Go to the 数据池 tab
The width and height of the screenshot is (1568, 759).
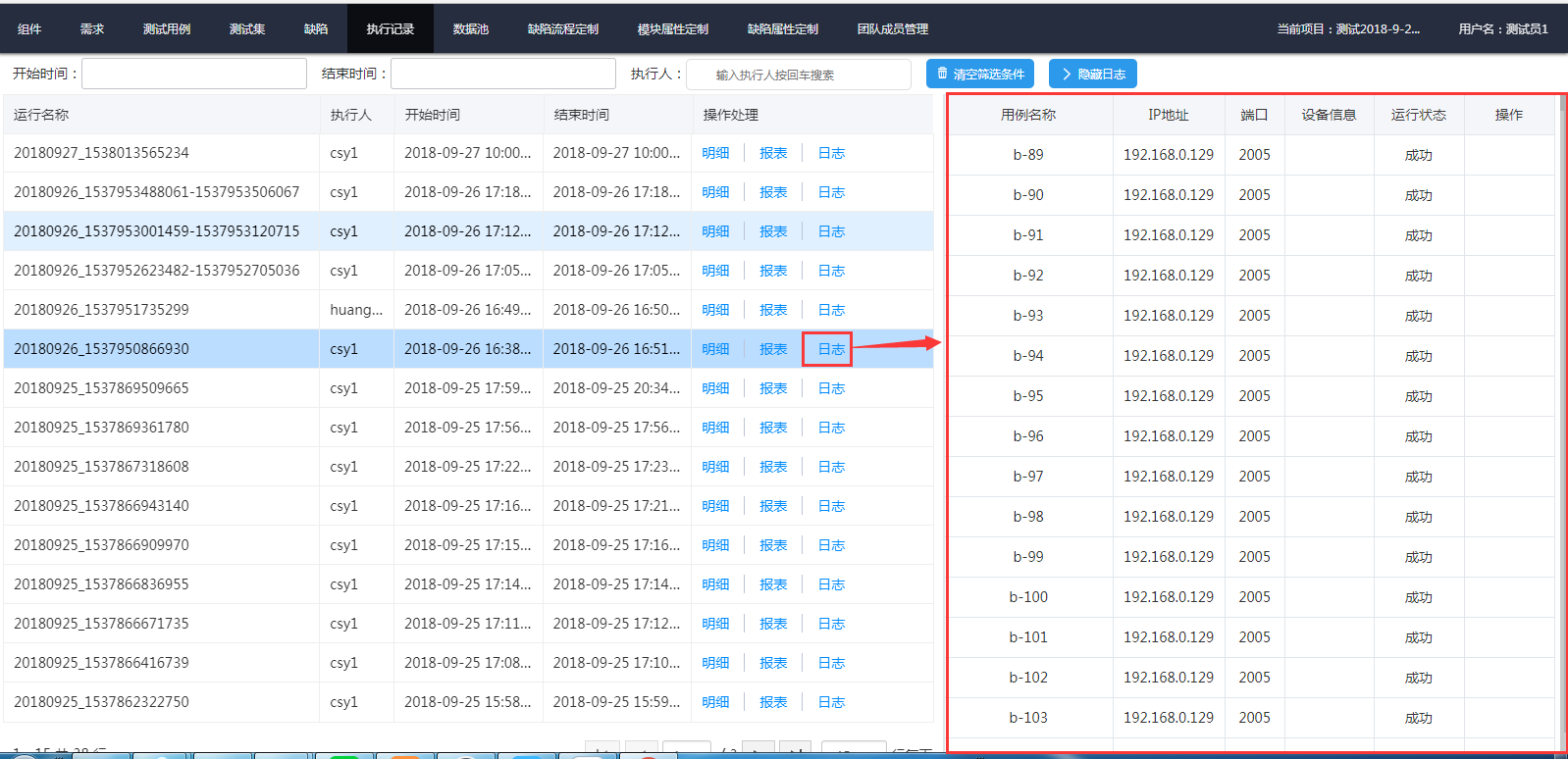471,29
